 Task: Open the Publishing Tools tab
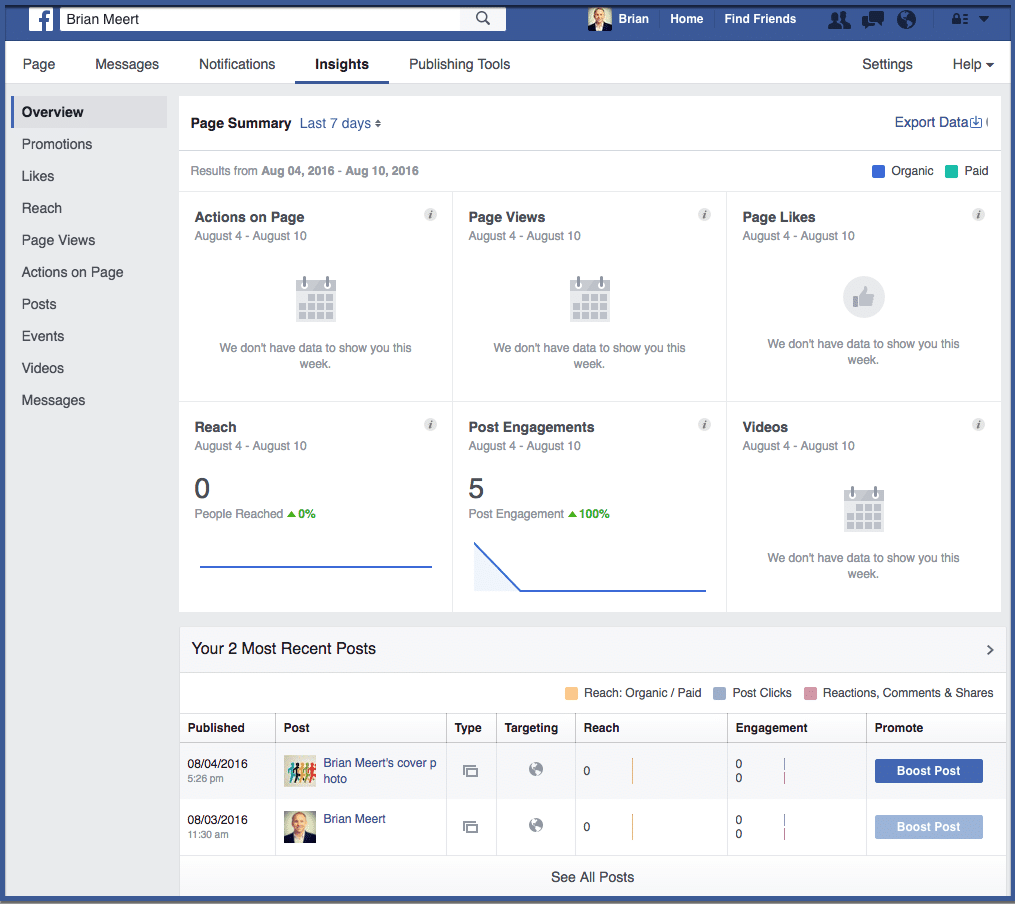tap(460, 64)
